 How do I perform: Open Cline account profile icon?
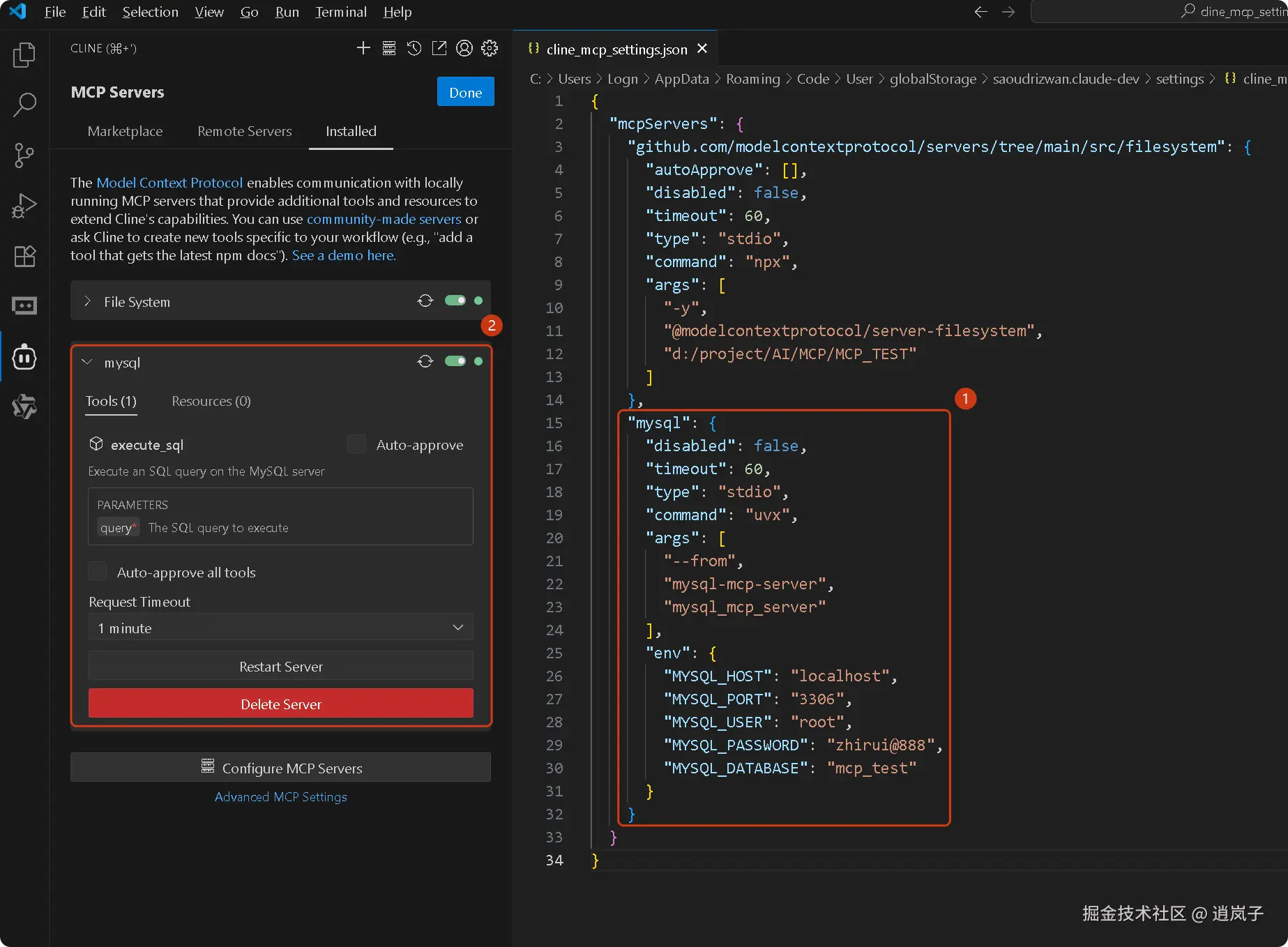[x=464, y=48]
